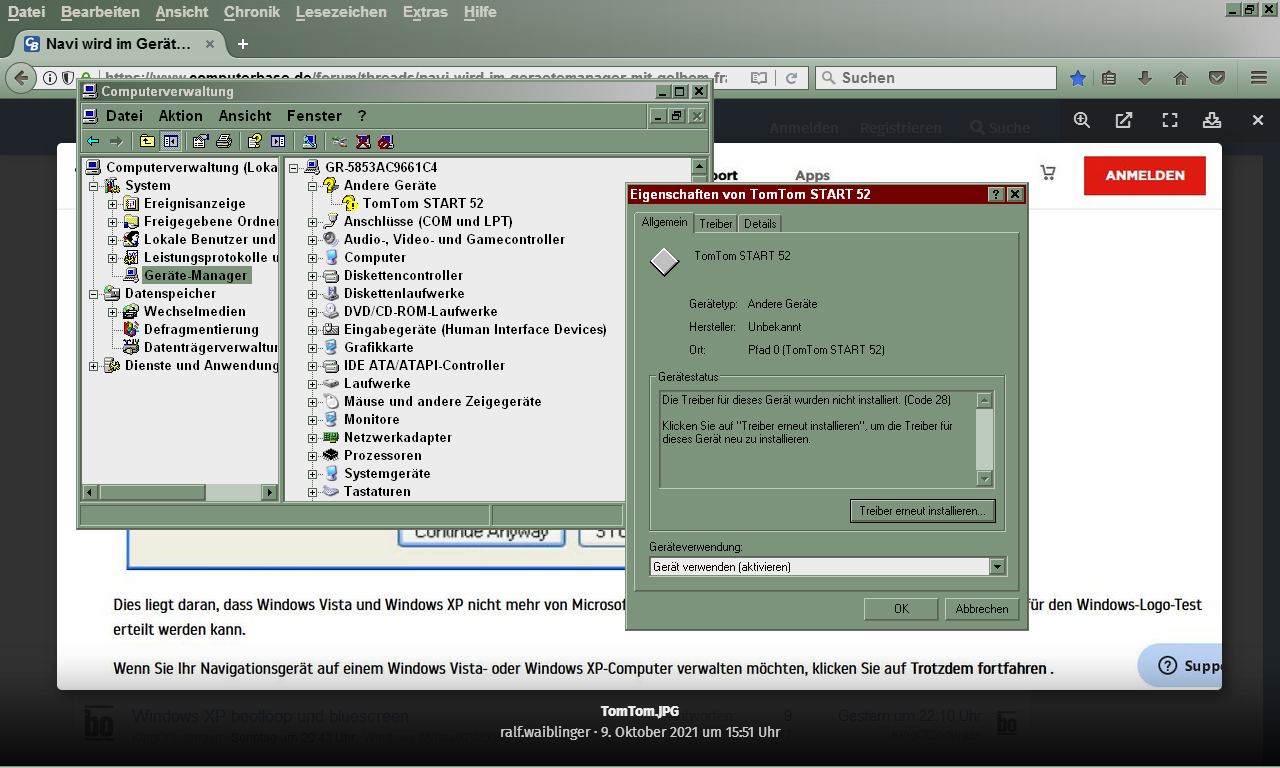Download the image using the lightbox download icon

pos(1212,120)
